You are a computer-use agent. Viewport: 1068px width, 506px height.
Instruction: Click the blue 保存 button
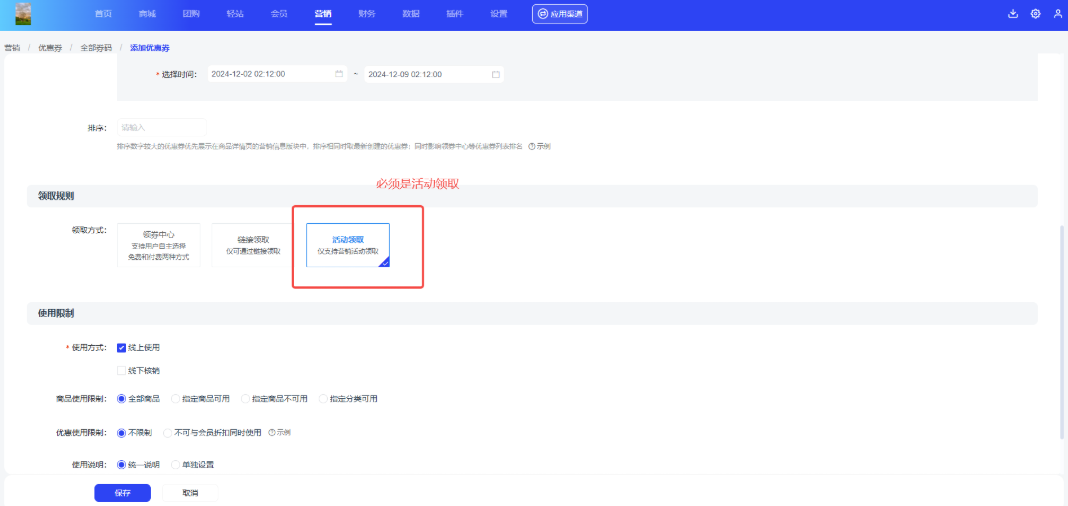(122, 493)
